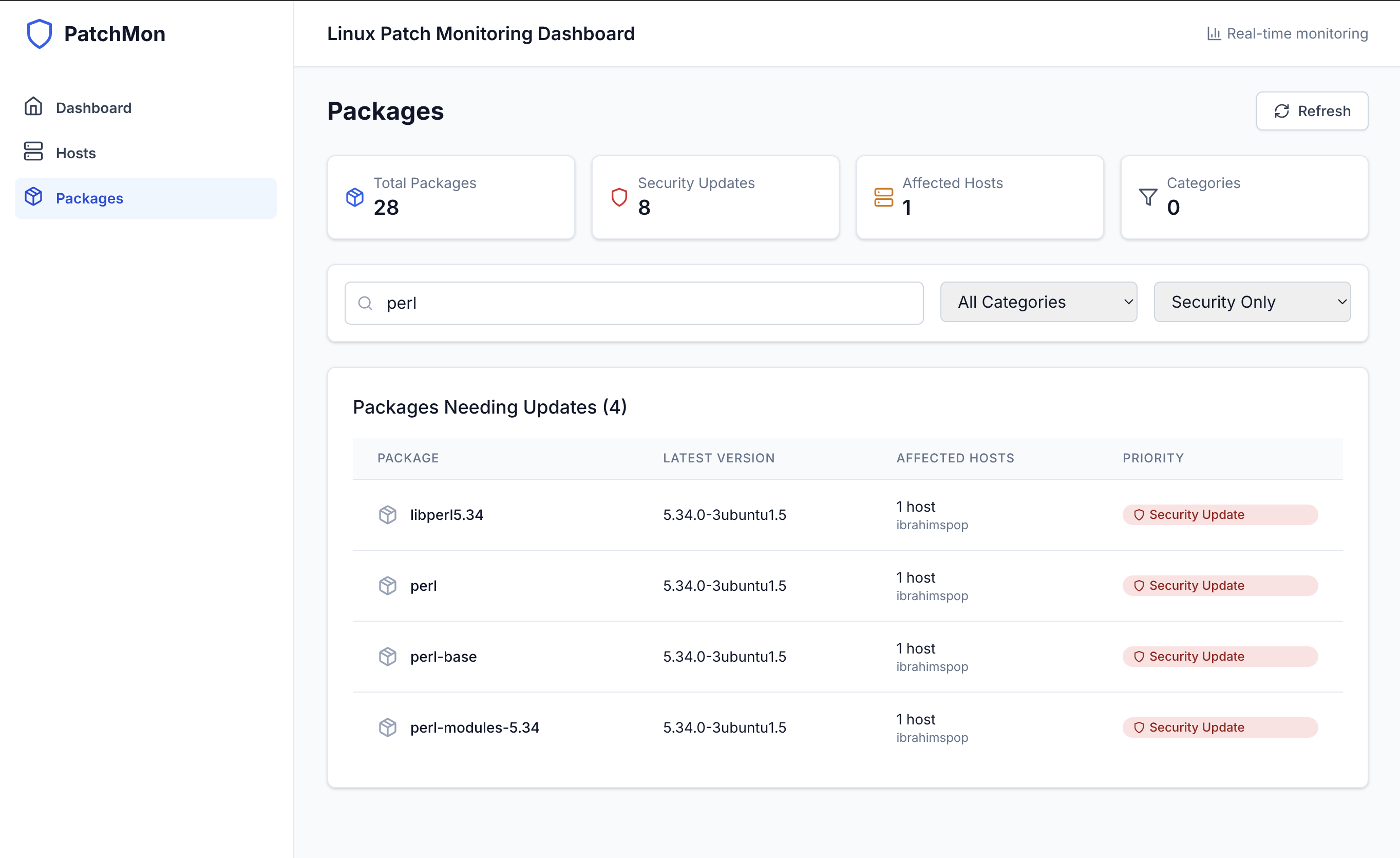1400x858 pixels.
Task: Click the 1 host text for perl-modules-5.34
Action: 915,719
